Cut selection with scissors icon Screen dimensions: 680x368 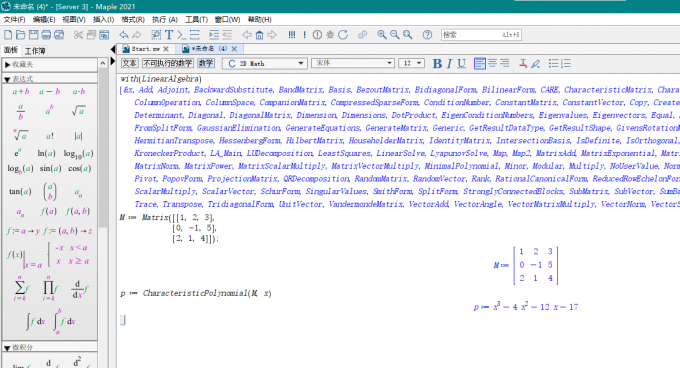pos(78,35)
